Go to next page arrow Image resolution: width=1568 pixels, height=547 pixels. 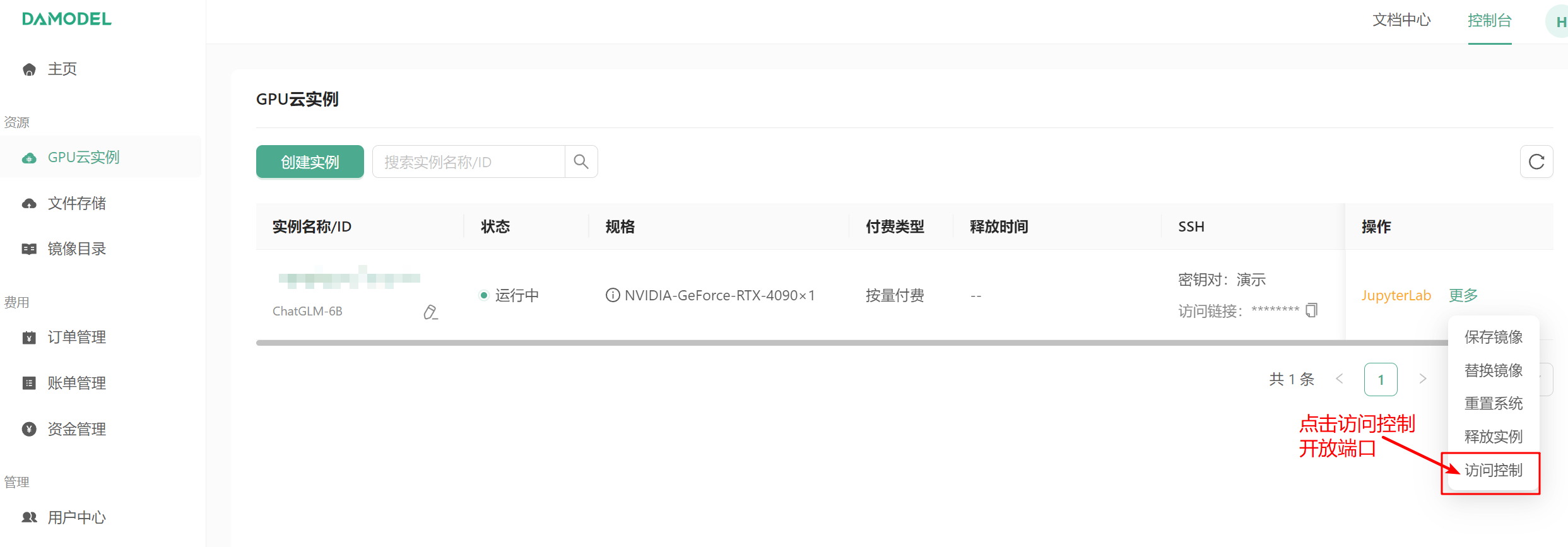click(x=1422, y=379)
